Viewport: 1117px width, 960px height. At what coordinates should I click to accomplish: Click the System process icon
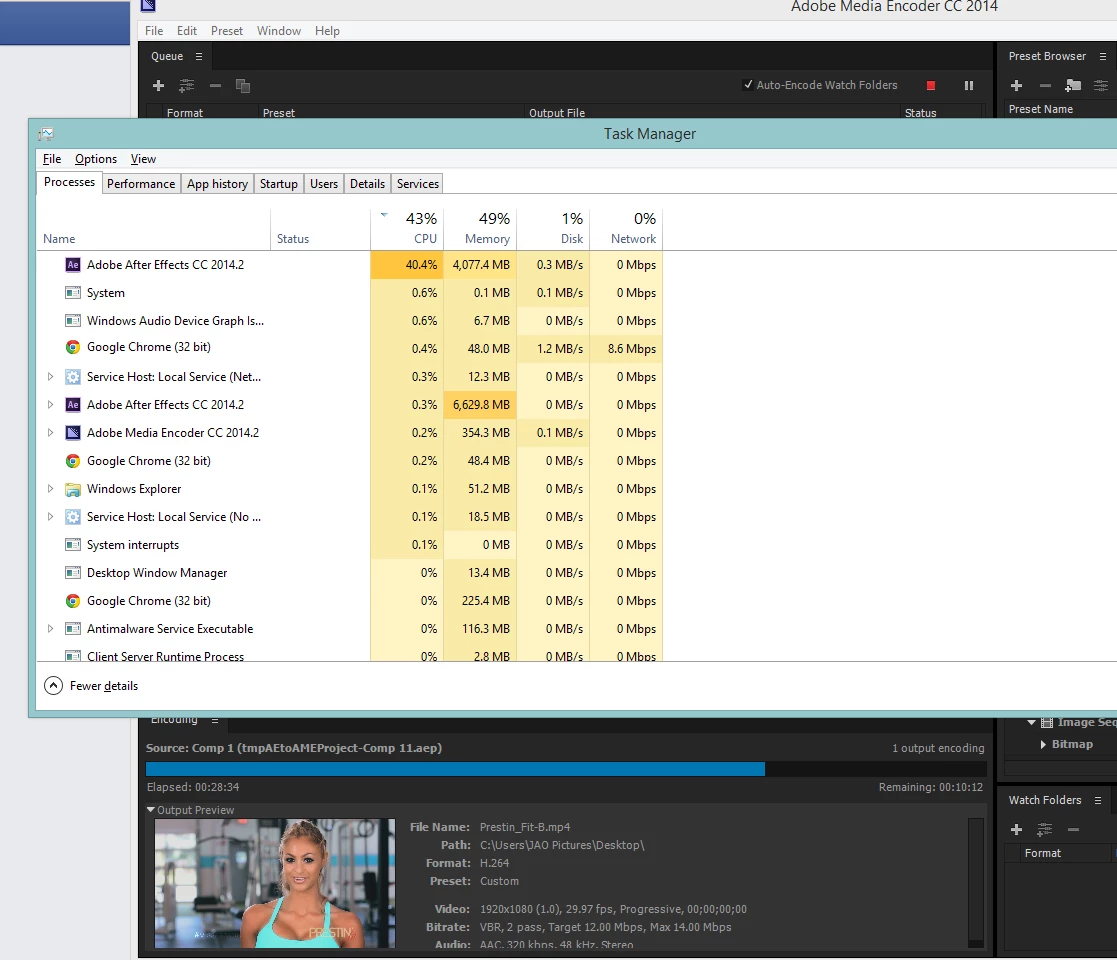(73, 293)
